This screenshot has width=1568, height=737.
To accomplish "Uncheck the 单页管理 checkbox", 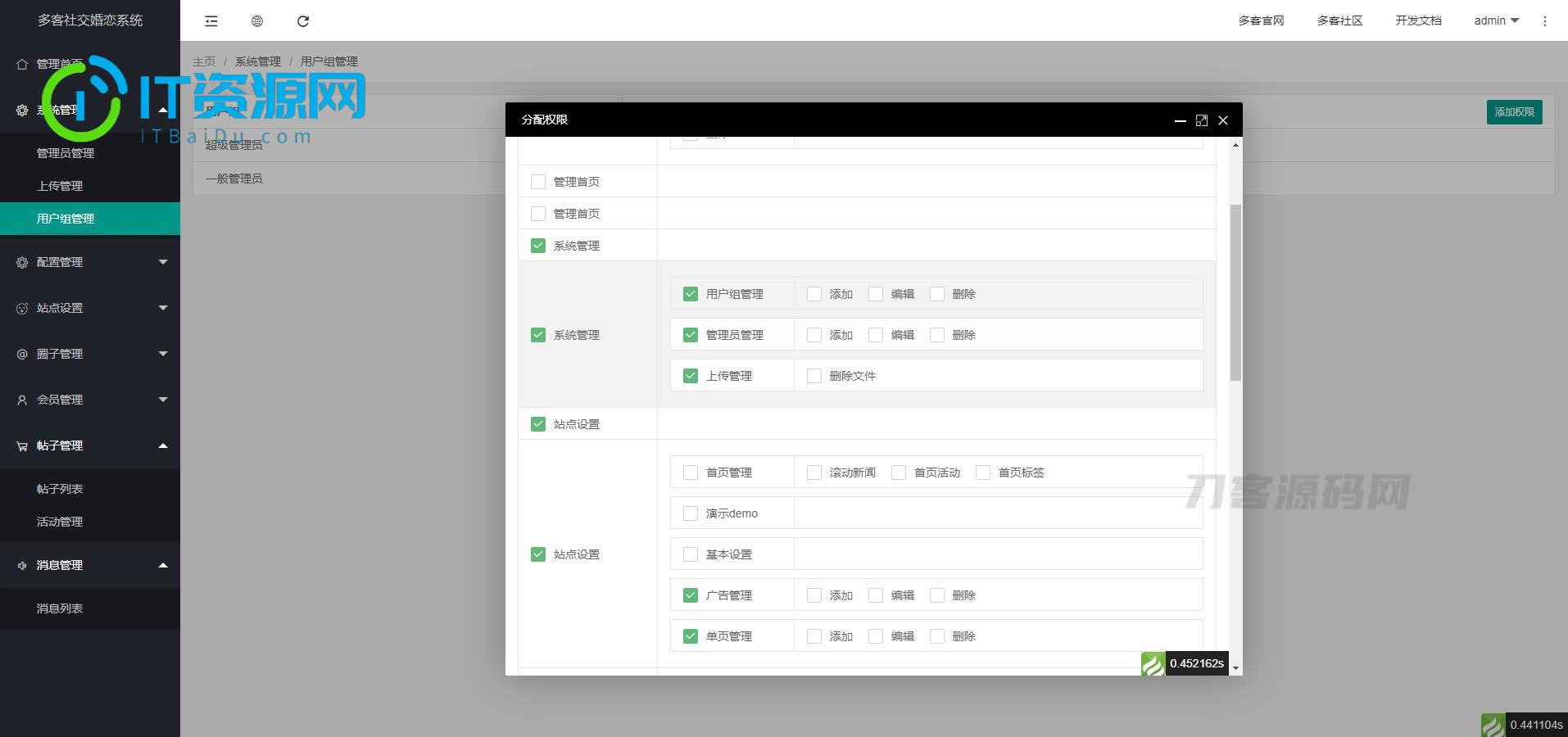I will [x=691, y=636].
